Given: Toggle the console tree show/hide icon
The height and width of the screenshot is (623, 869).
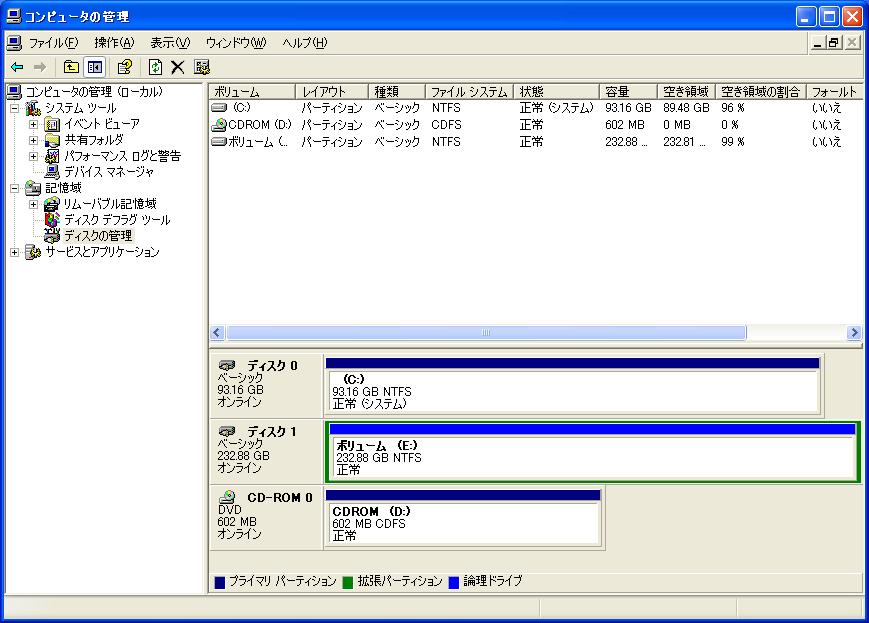Looking at the screenshot, I should click(95, 67).
